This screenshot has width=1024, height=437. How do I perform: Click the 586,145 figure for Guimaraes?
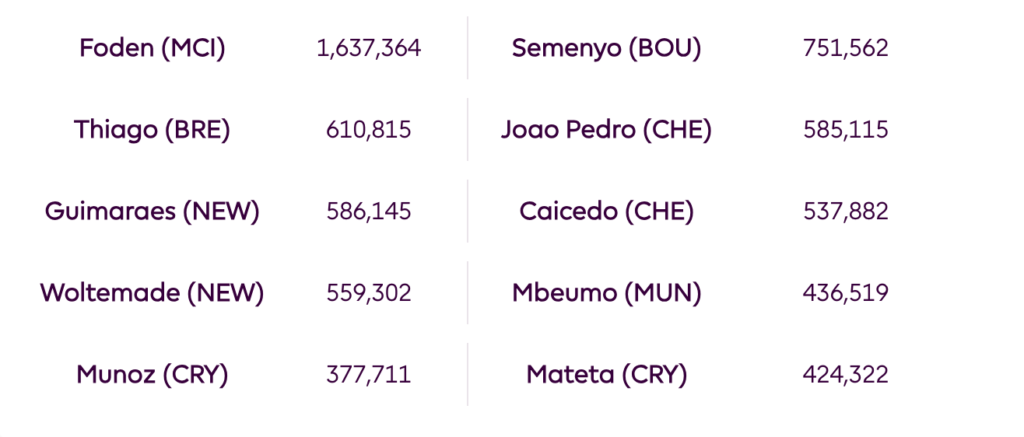coord(368,212)
